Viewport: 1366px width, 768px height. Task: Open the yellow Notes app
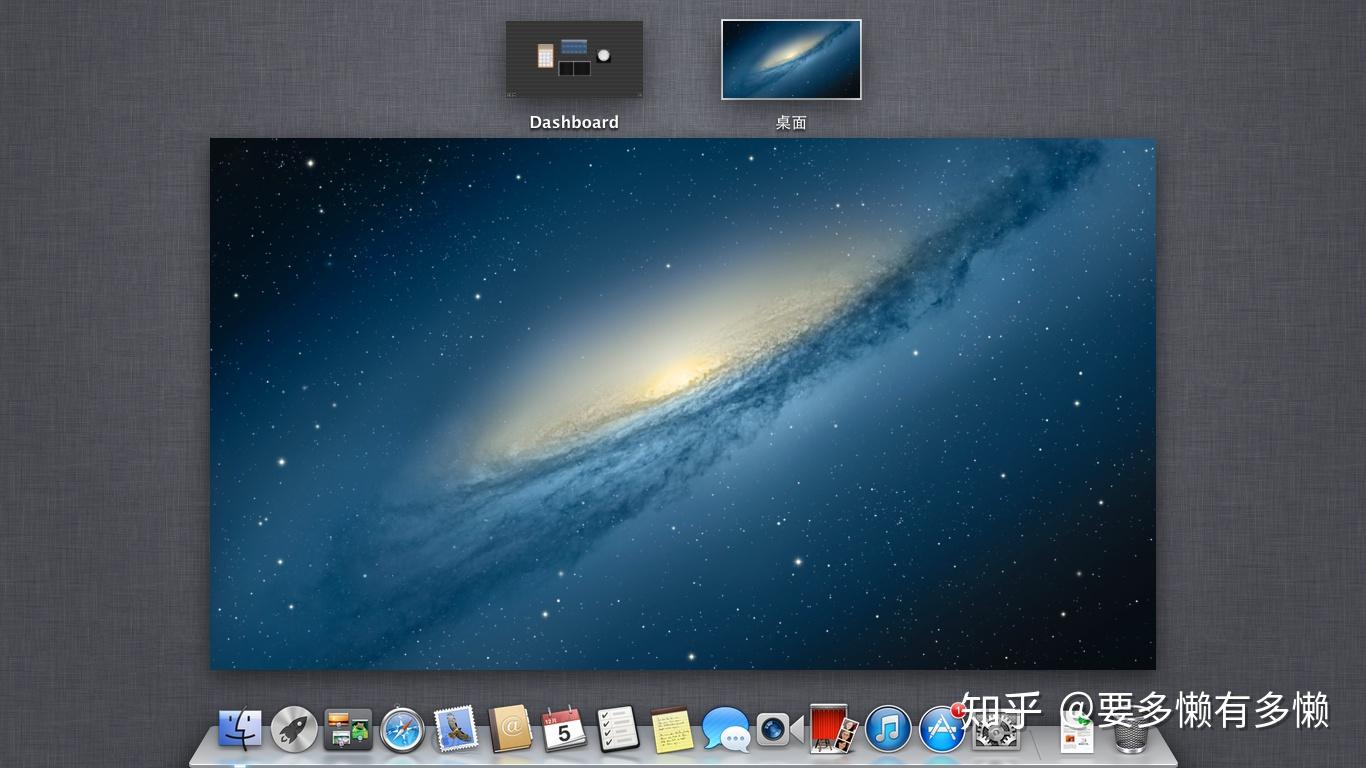pos(671,729)
